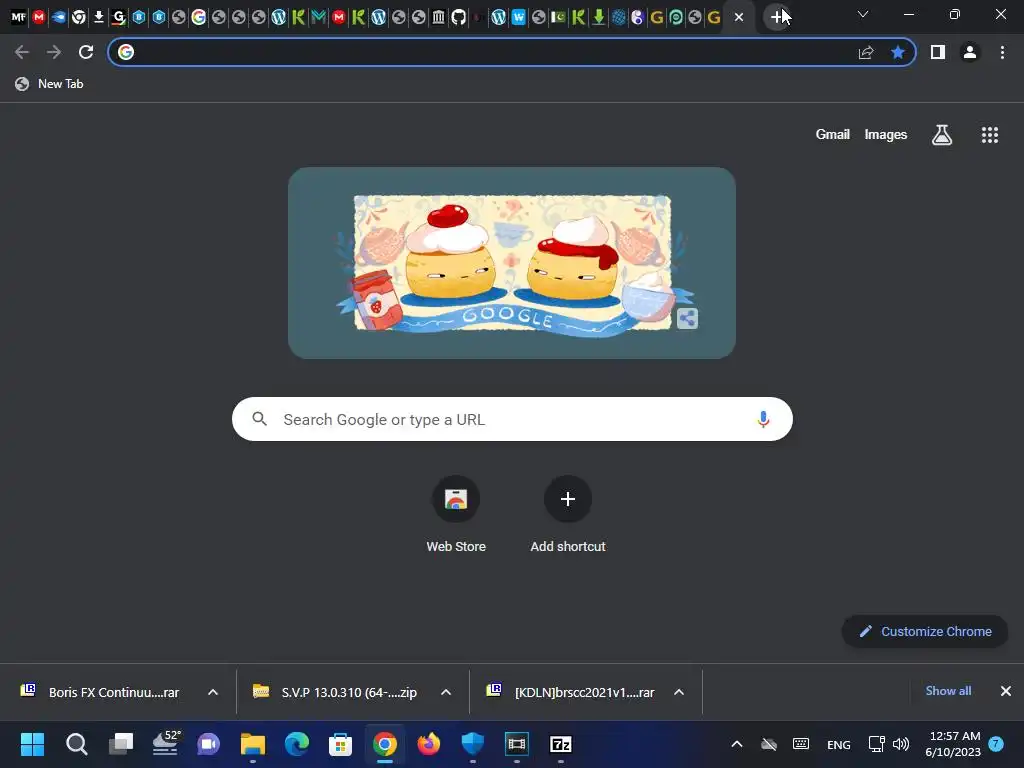The height and width of the screenshot is (768, 1024).
Task: Focus the Search Google or type a URL box
Action: click(x=512, y=419)
